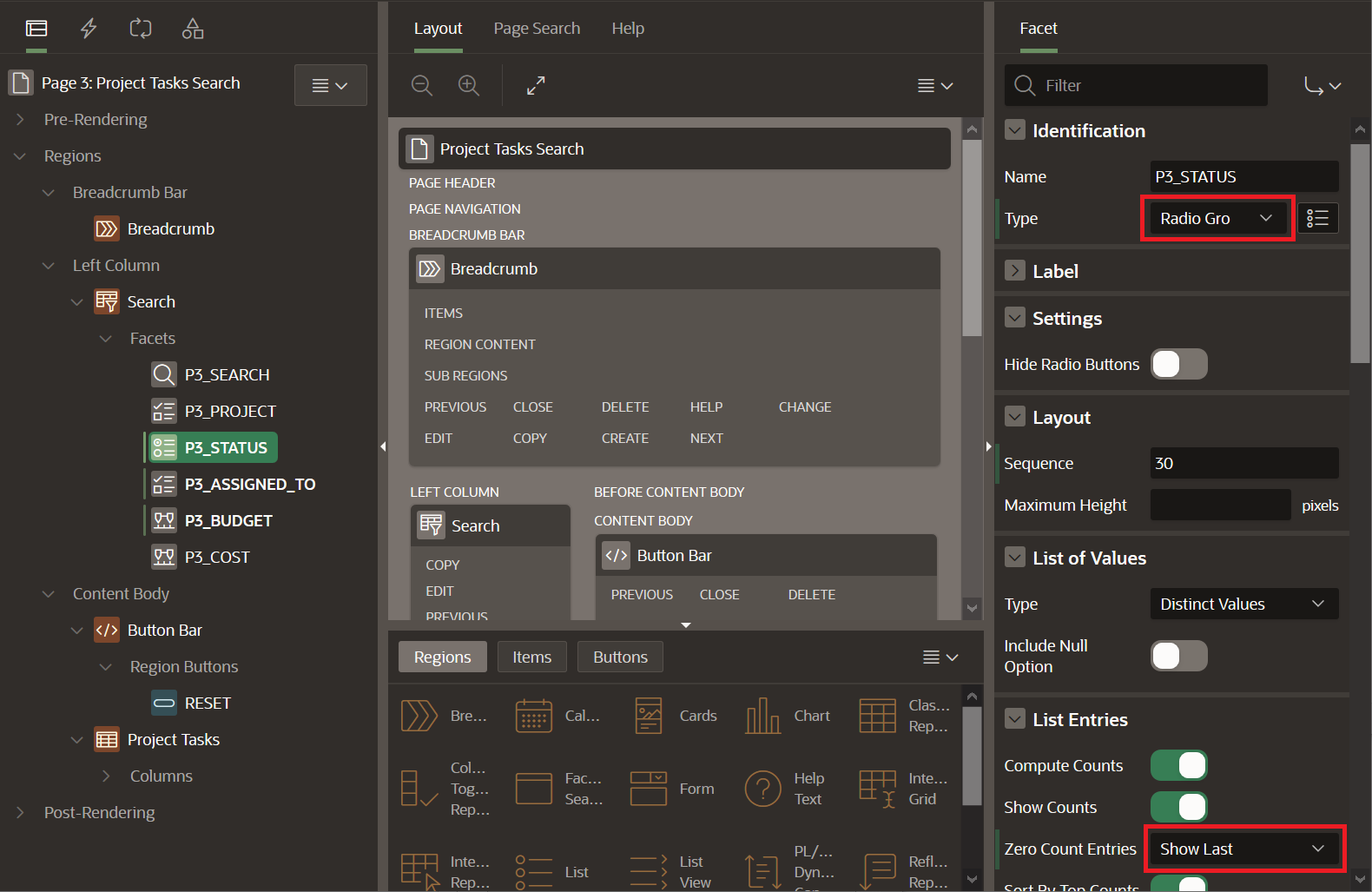Viewport: 1372px width, 892px height.
Task: Pick the Form region in gallery
Action: 674,789
